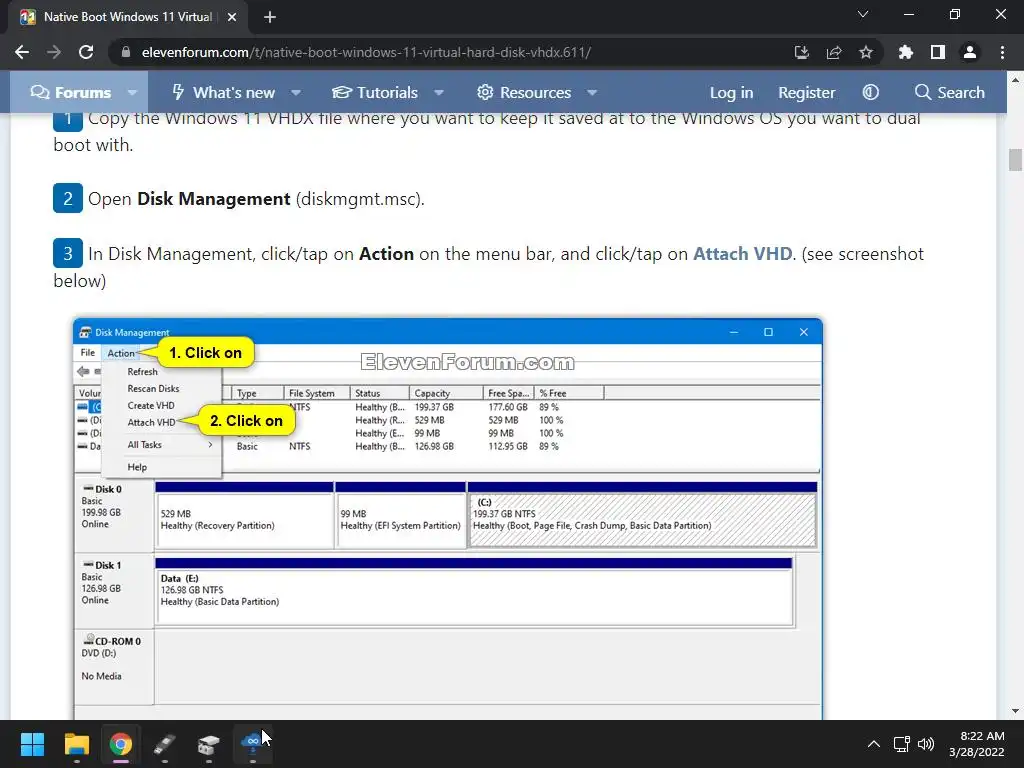Click the install app icon in address bar
Image resolution: width=1024 pixels, height=768 pixels.
(x=801, y=52)
